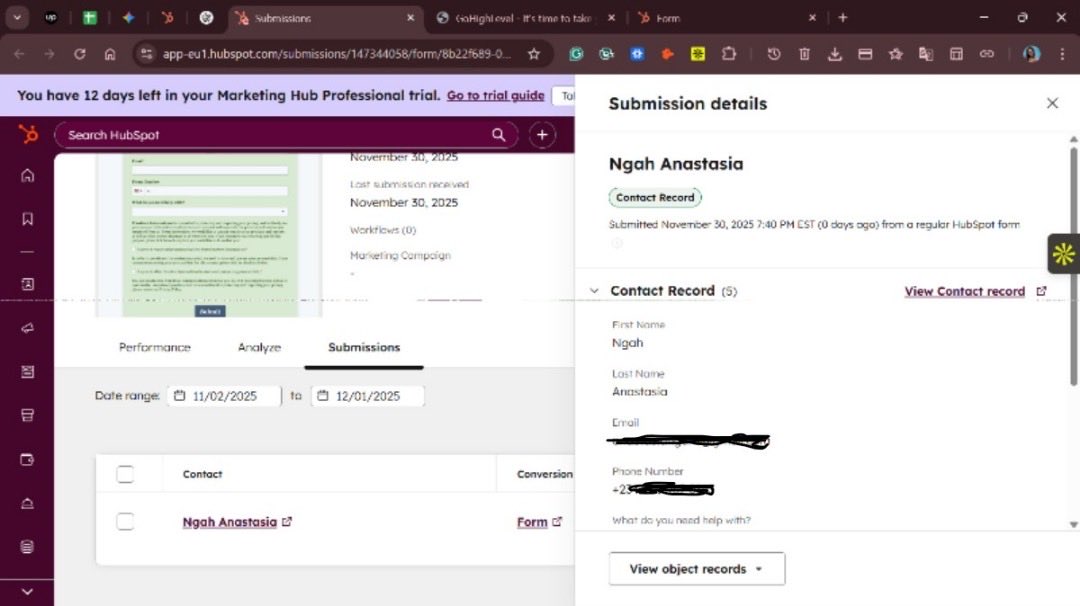Open Service bell icon in sidebar
The width and height of the screenshot is (1080, 606).
[x=28, y=503]
